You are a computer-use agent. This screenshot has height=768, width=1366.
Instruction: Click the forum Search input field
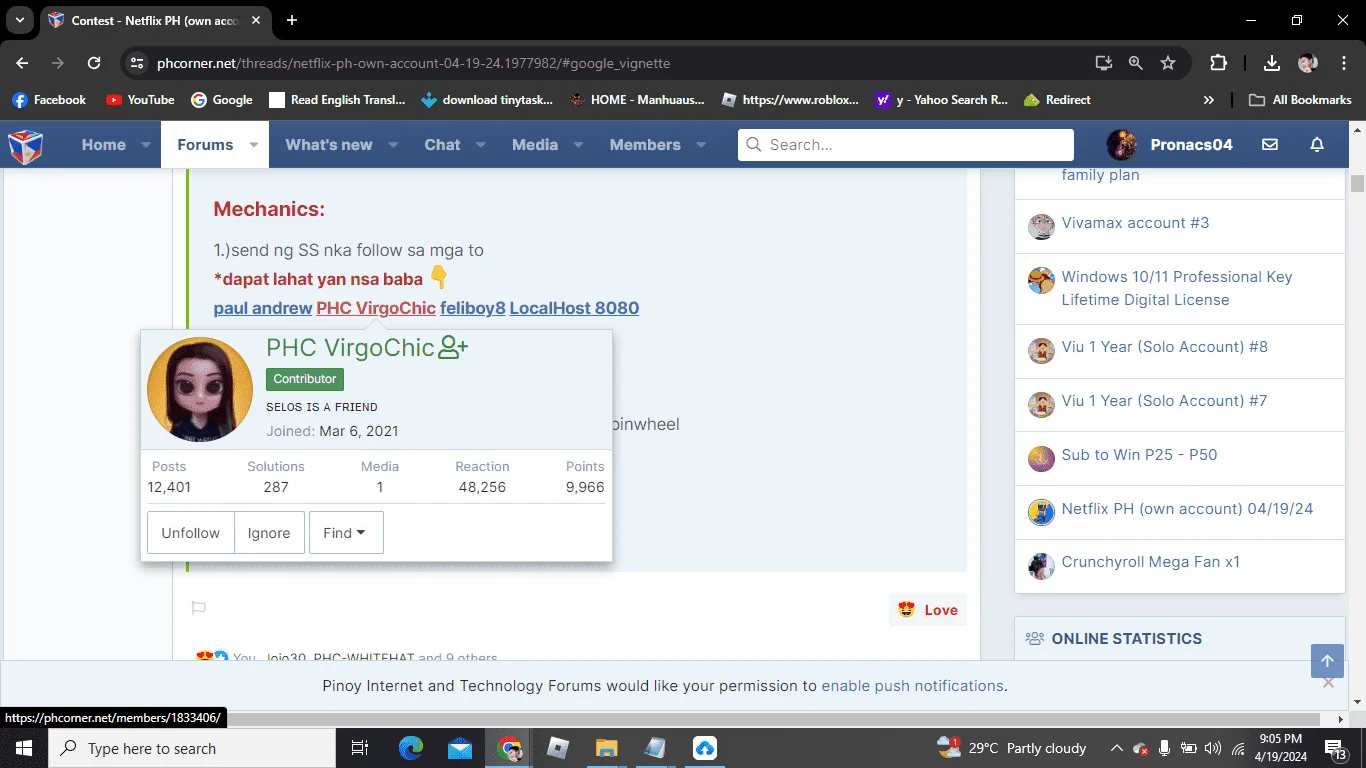tap(906, 145)
